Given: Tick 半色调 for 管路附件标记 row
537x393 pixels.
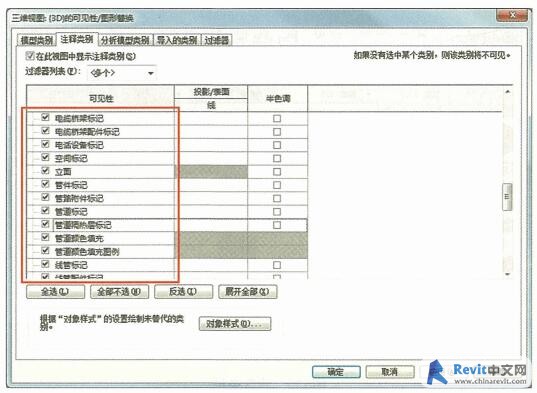Looking at the screenshot, I should pos(277,199).
